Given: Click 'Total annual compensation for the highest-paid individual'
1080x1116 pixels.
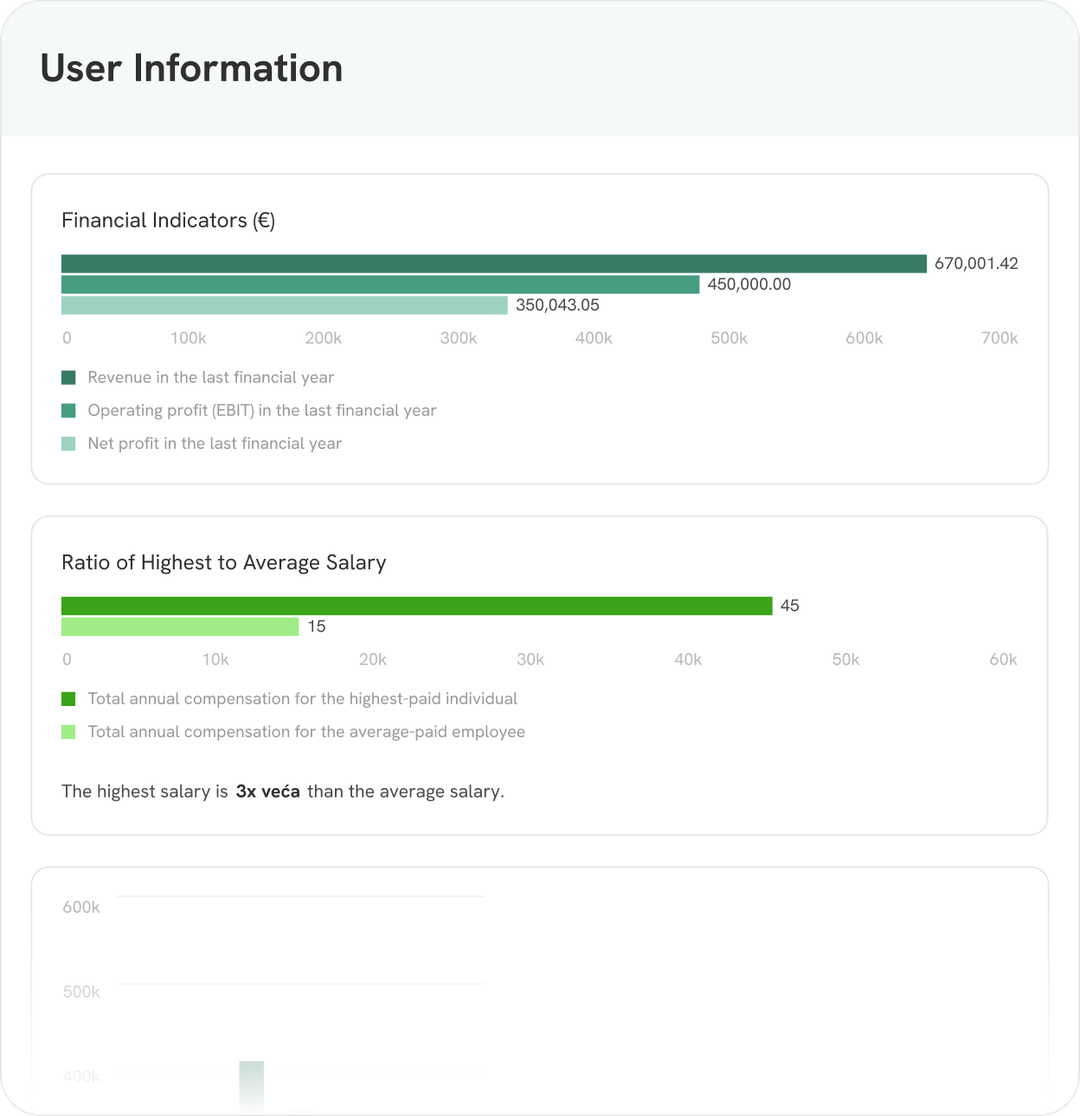Looking at the screenshot, I should click(303, 699).
